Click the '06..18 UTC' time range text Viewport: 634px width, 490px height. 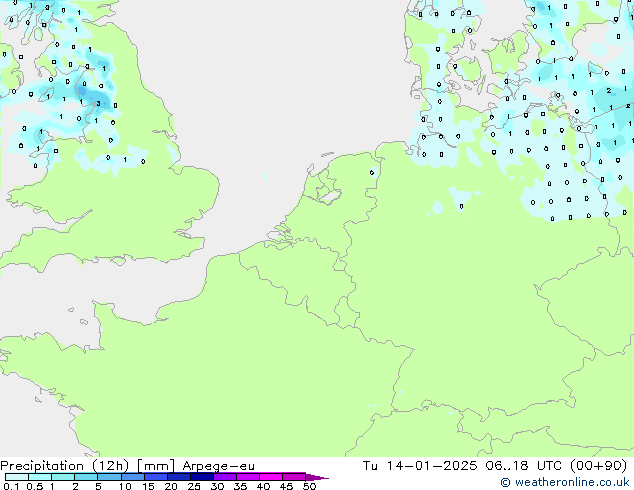(524, 465)
